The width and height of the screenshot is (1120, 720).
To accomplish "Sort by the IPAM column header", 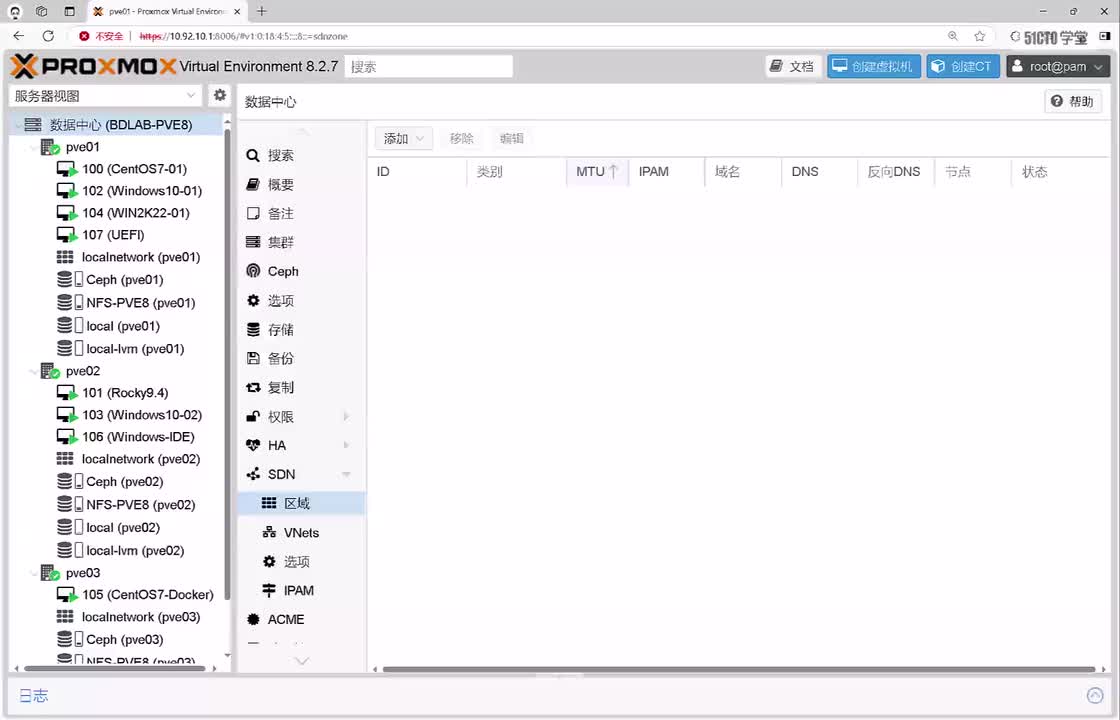I will coord(666,172).
